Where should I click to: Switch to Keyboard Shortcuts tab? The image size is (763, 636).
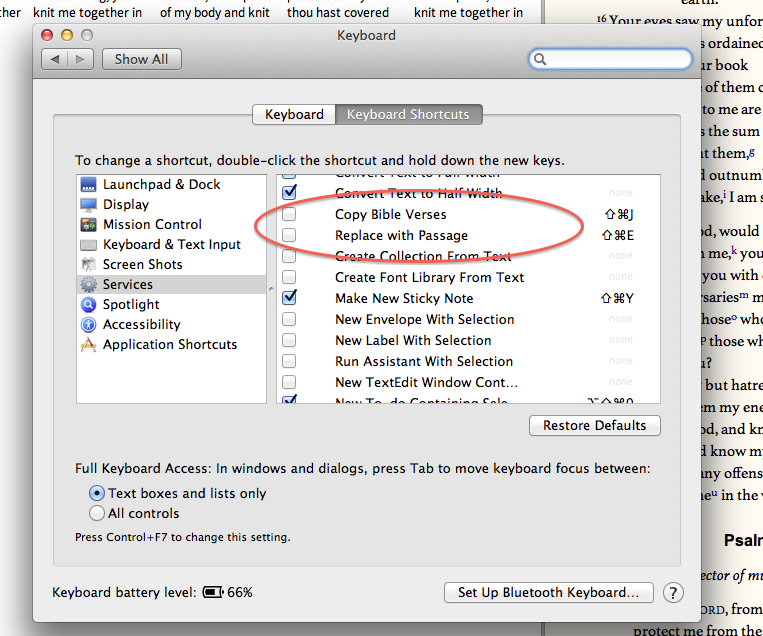tap(408, 114)
